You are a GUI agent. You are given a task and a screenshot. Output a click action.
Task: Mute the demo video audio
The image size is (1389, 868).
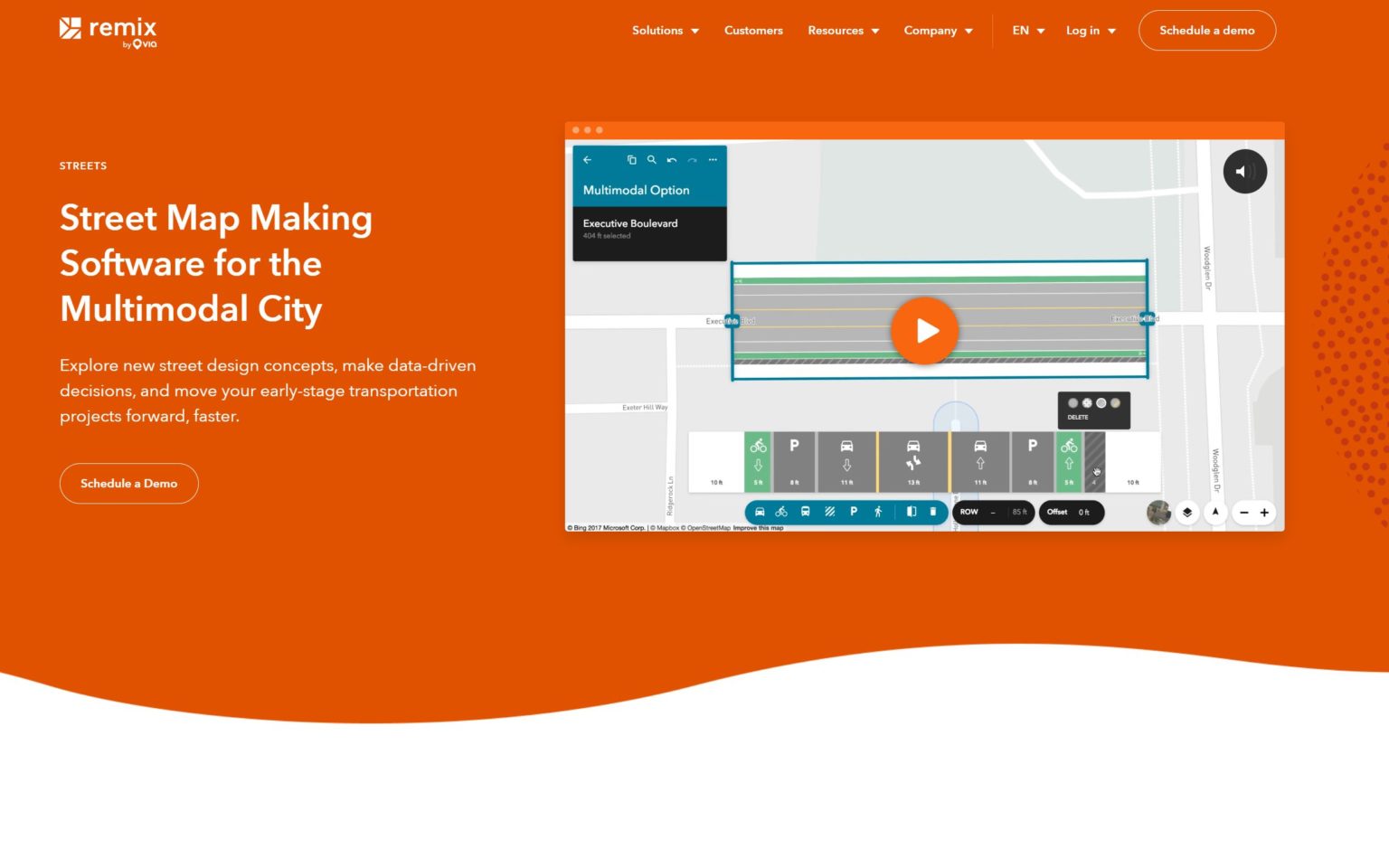click(x=1245, y=171)
